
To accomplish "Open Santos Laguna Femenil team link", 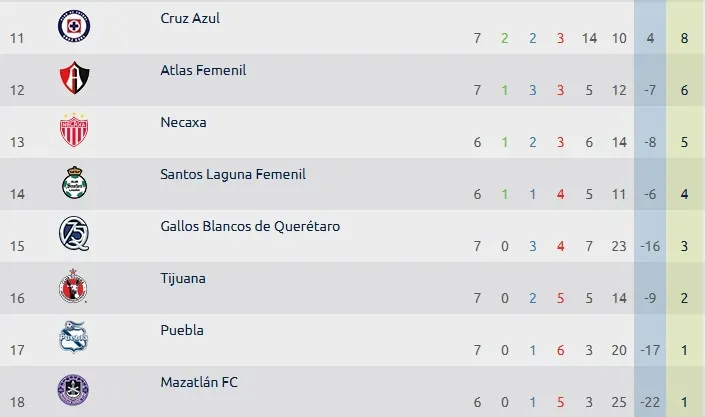I will click(x=233, y=174).
